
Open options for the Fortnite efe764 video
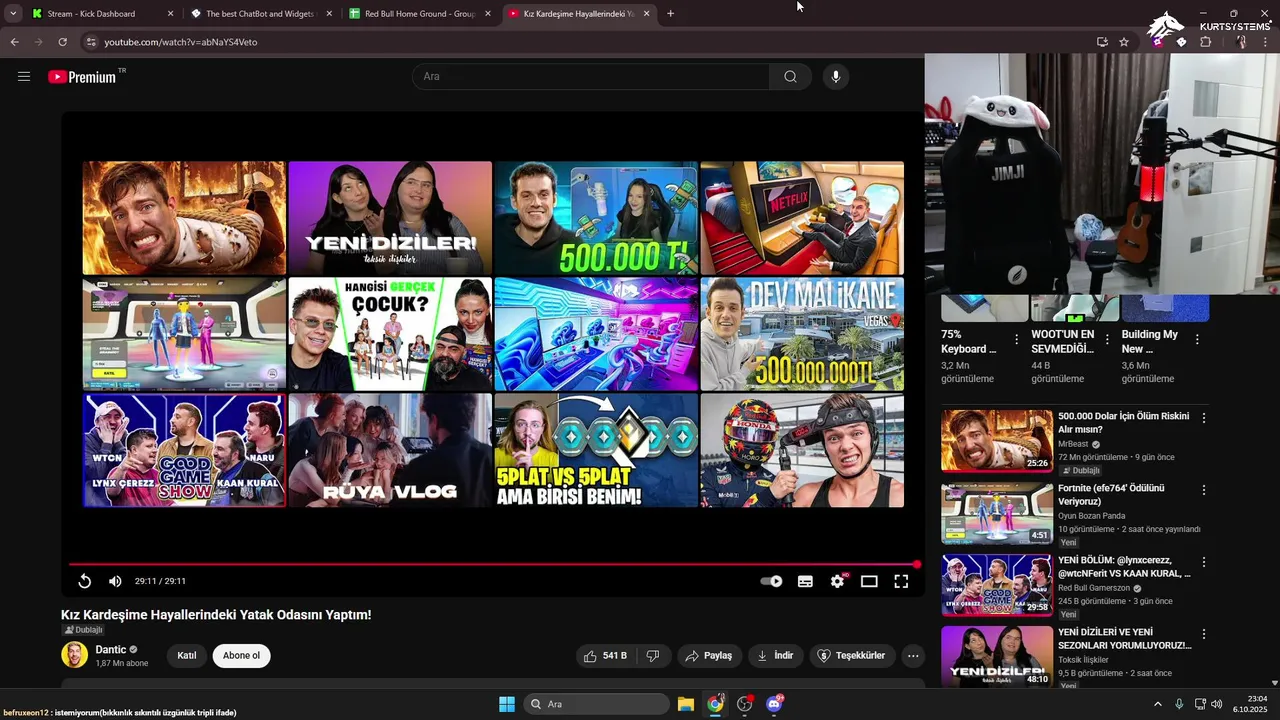pyautogui.click(x=1204, y=490)
